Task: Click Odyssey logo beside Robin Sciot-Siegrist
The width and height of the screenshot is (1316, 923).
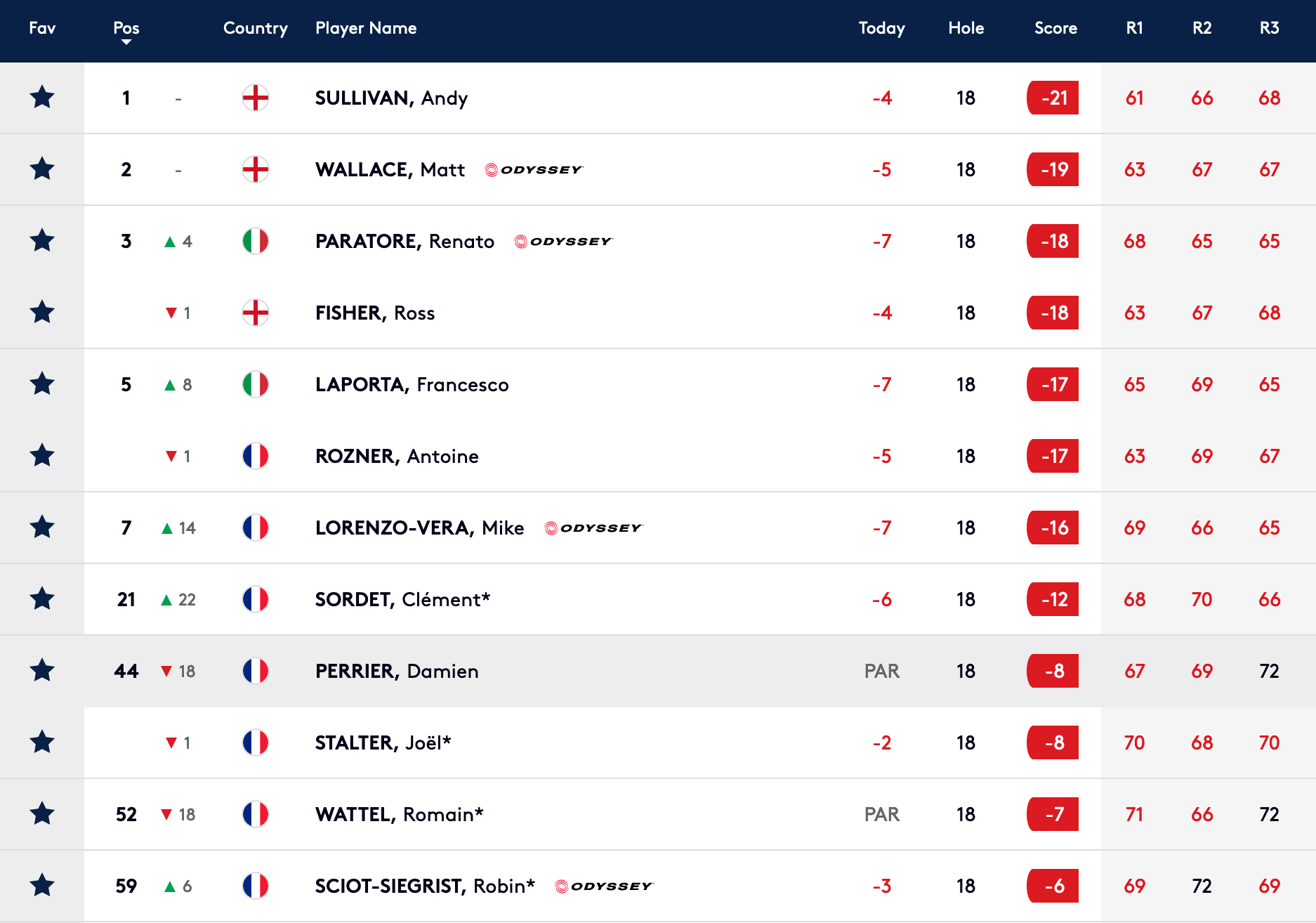Action: [x=604, y=886]
